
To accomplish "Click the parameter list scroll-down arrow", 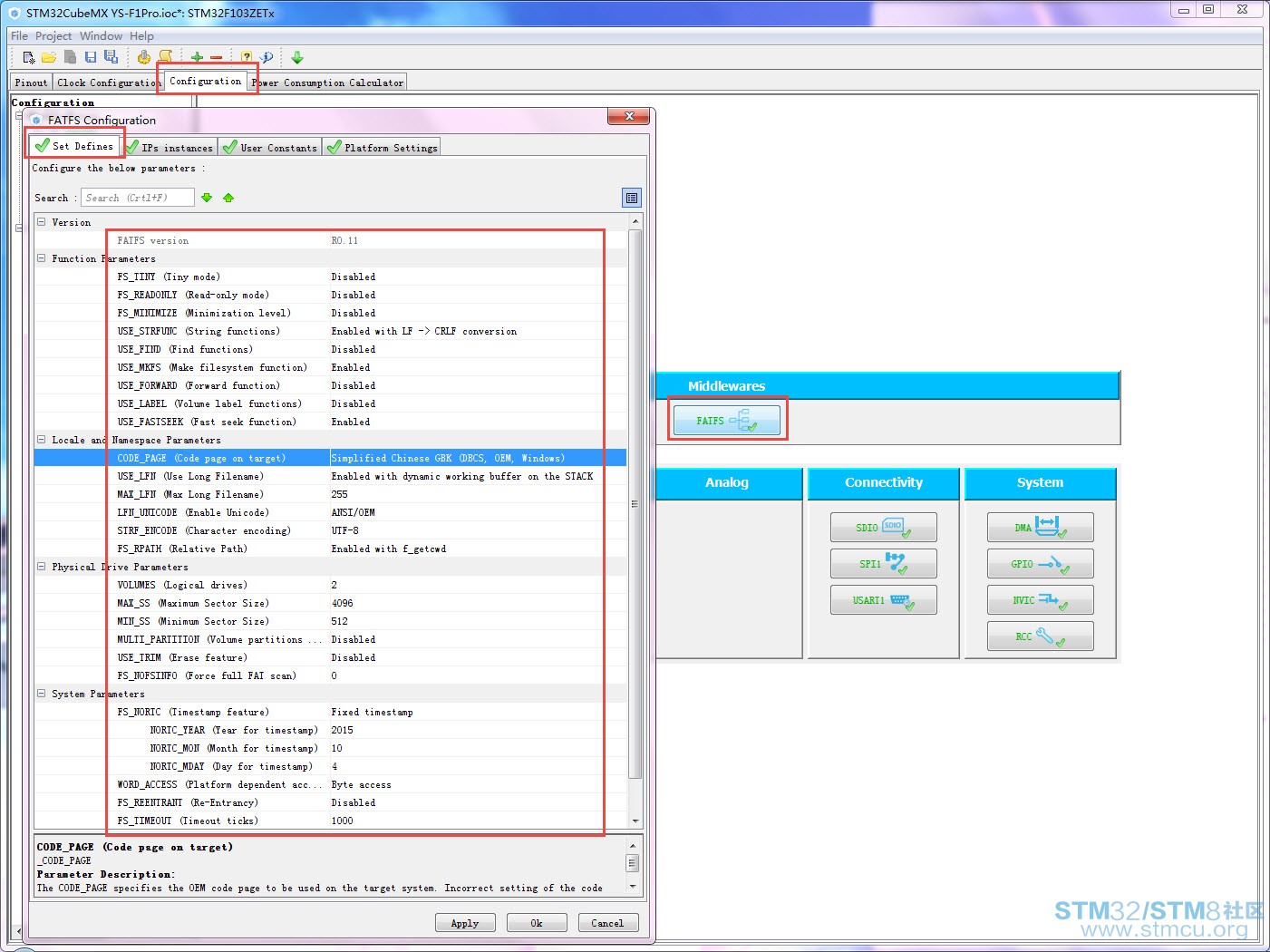I will pos(635,821).
